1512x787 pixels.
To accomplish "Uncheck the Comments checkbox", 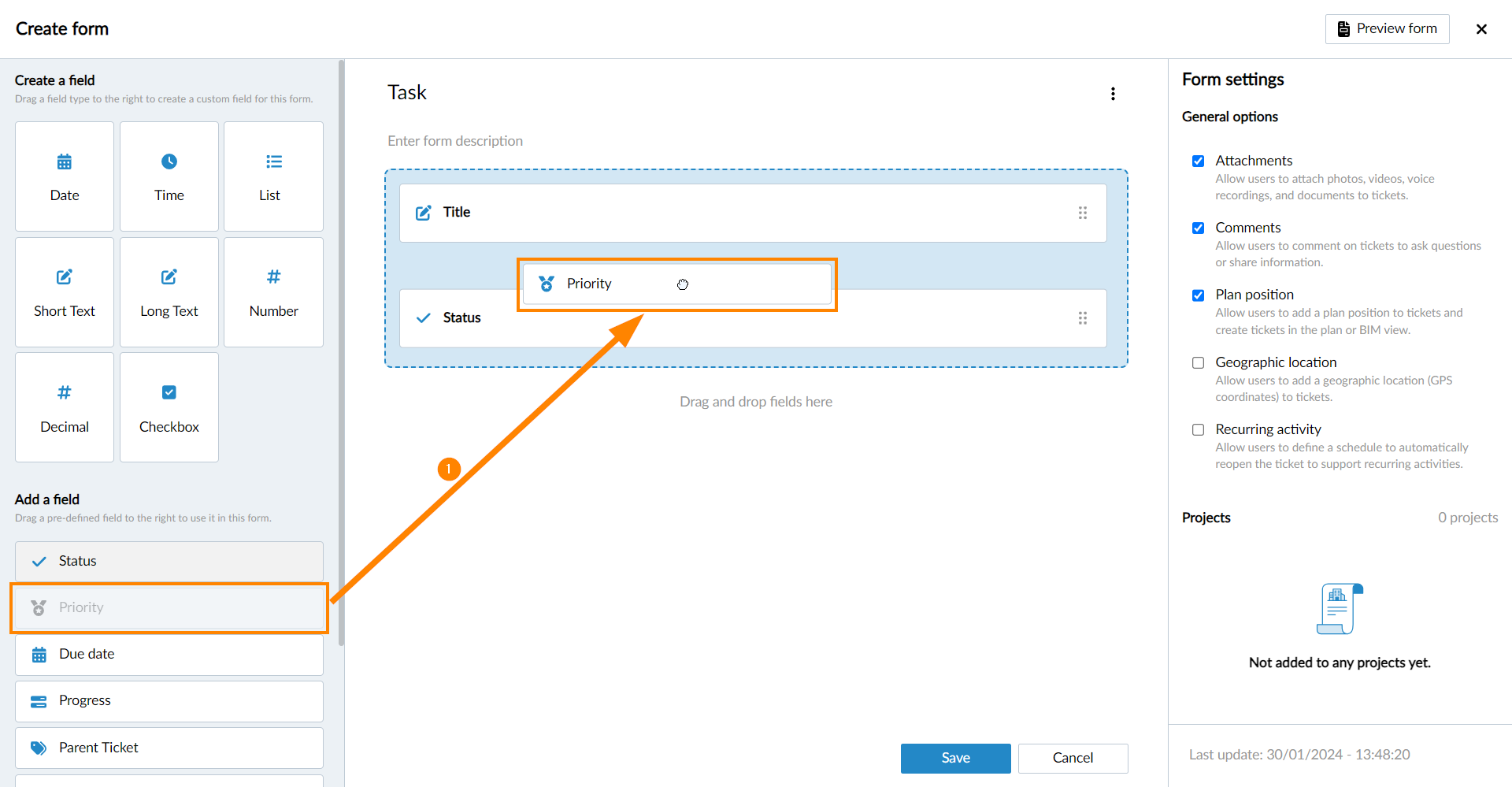I will pos(1199,228).
